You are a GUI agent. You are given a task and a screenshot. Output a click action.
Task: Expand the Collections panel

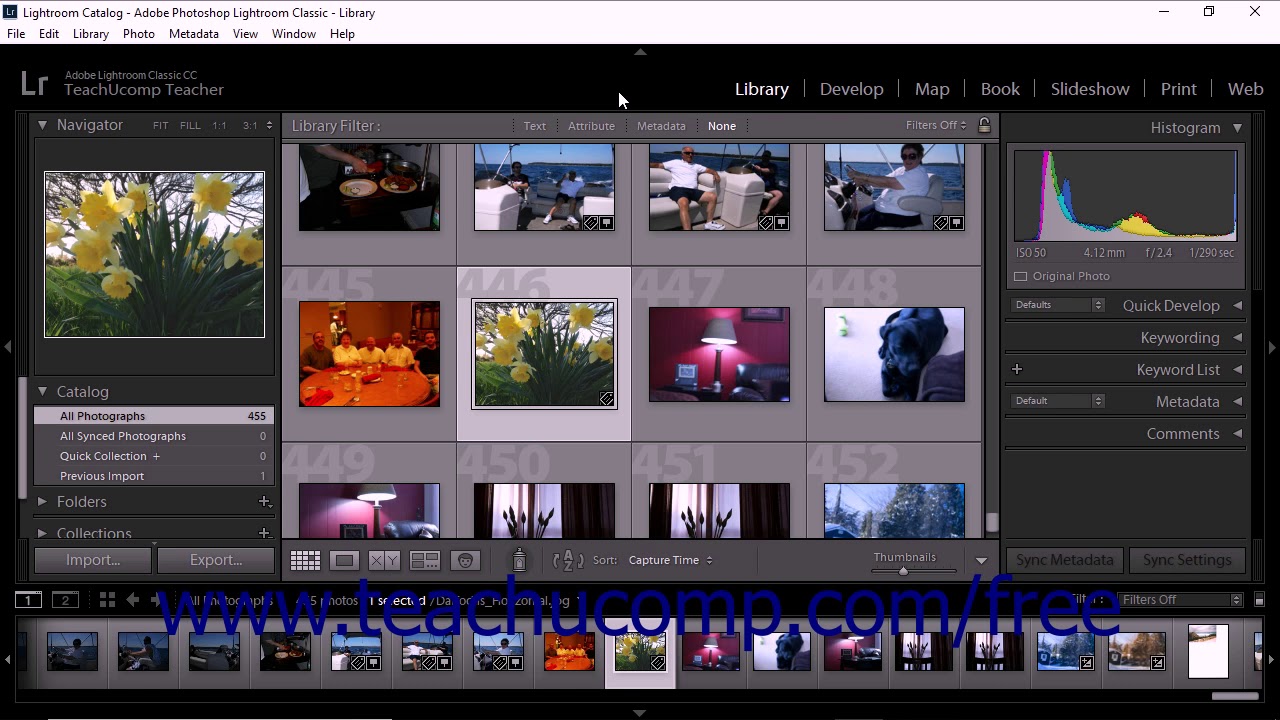(x=42, y=533)
